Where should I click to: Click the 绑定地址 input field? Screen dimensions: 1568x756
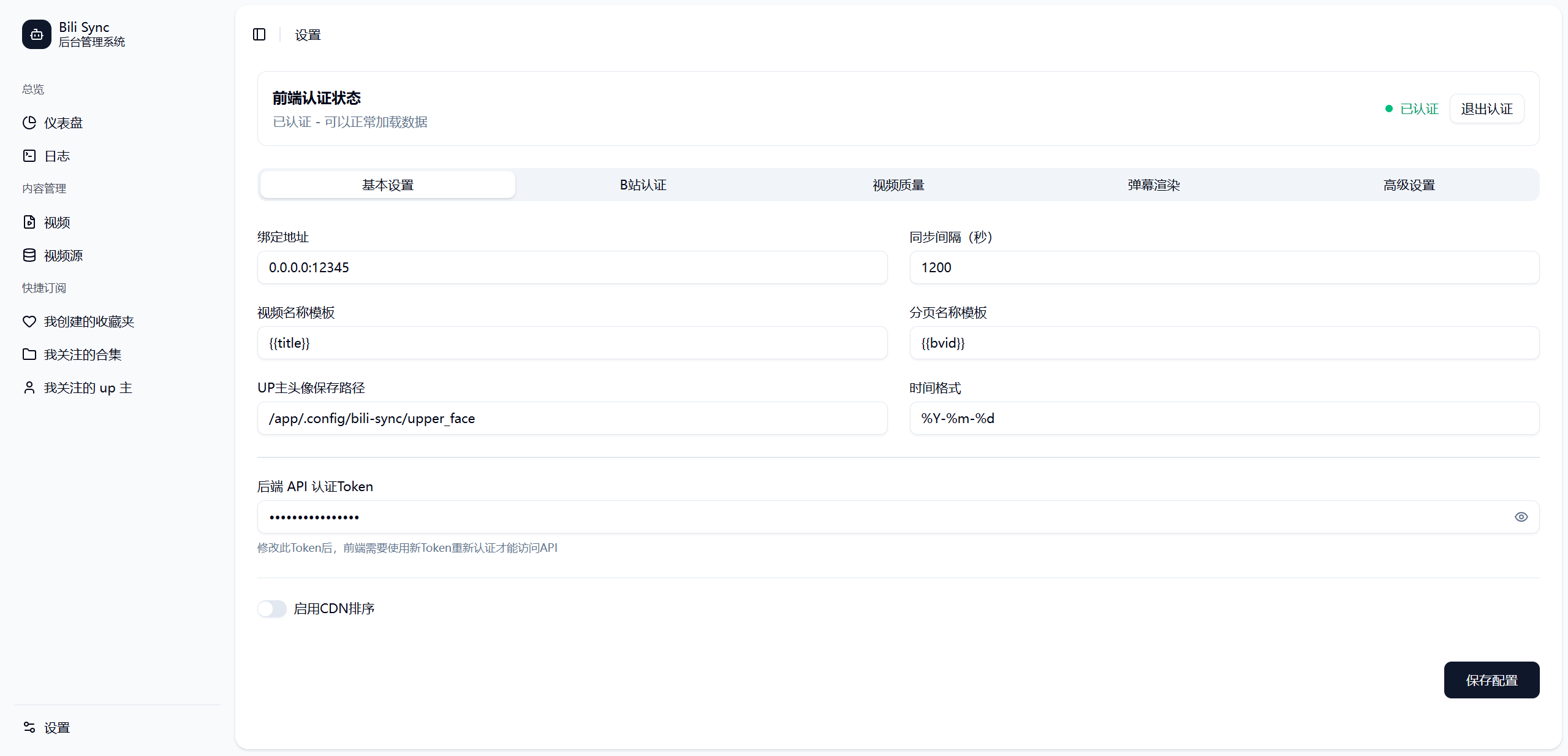572,267
